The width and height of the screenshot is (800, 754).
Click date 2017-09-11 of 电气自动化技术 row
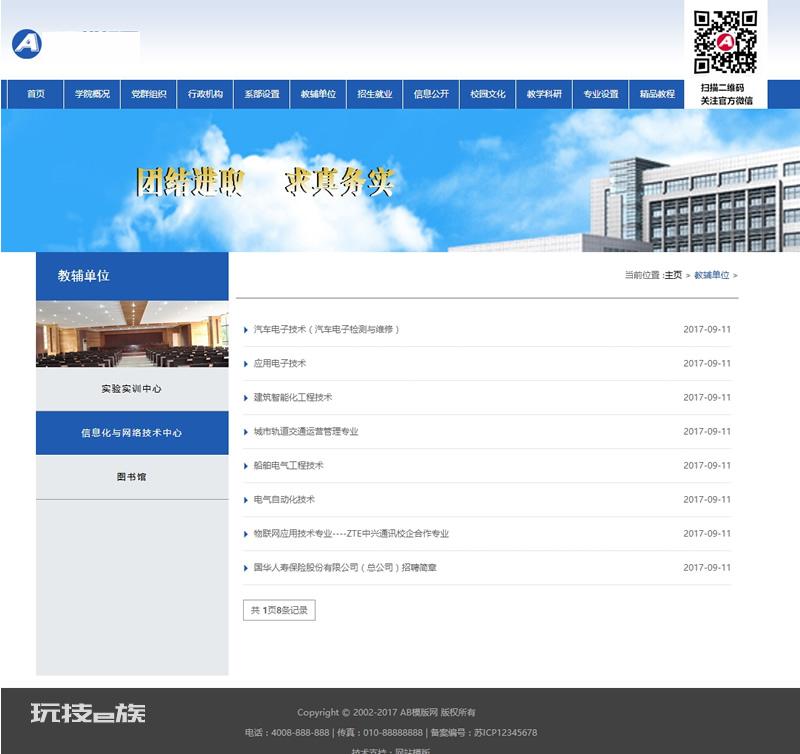[x=707, y=499]
